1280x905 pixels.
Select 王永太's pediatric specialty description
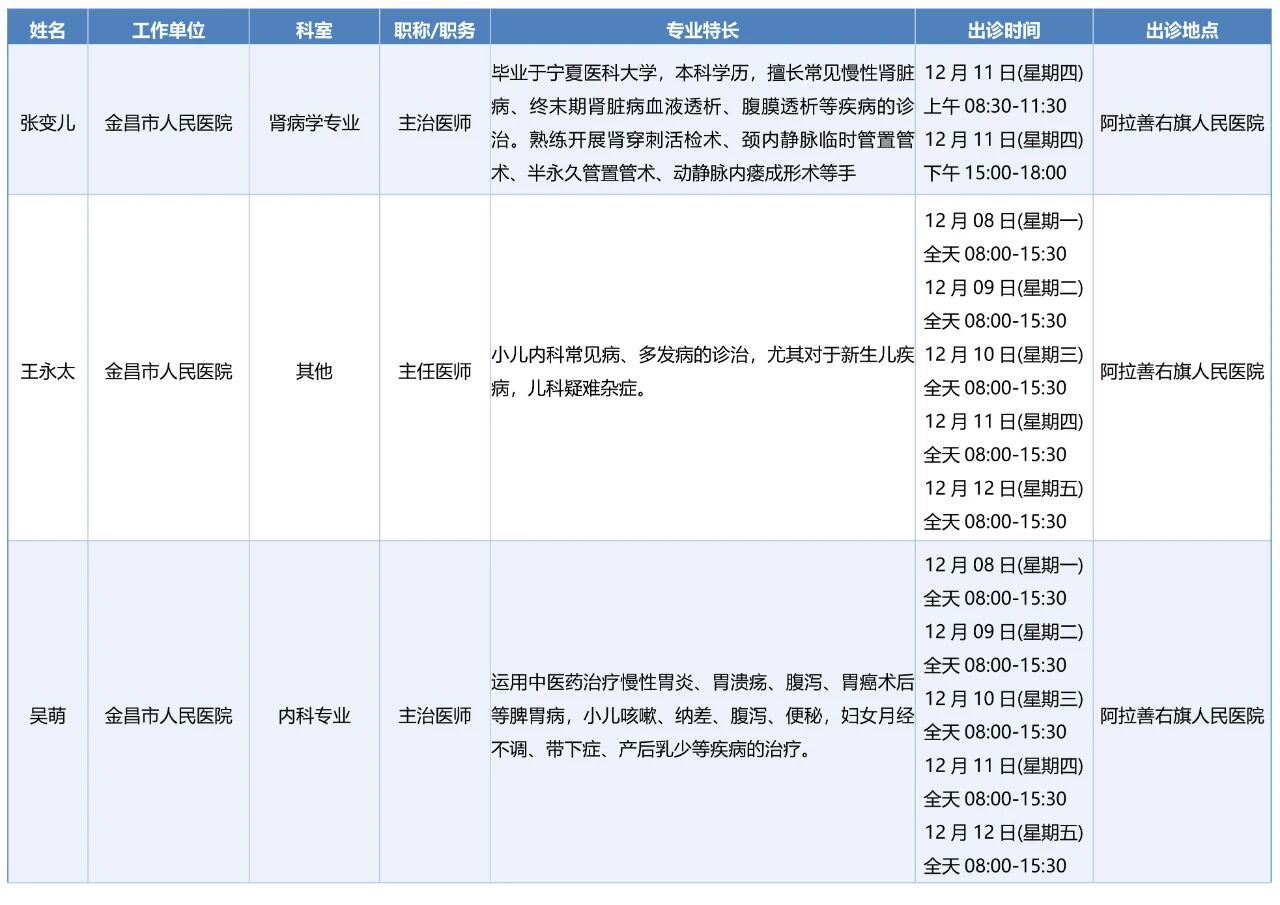coord(702,371)
